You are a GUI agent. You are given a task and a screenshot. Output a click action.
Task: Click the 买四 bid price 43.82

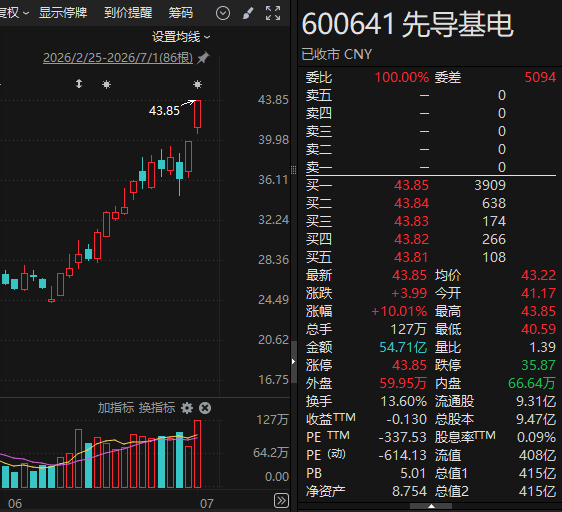coord(411,239)
